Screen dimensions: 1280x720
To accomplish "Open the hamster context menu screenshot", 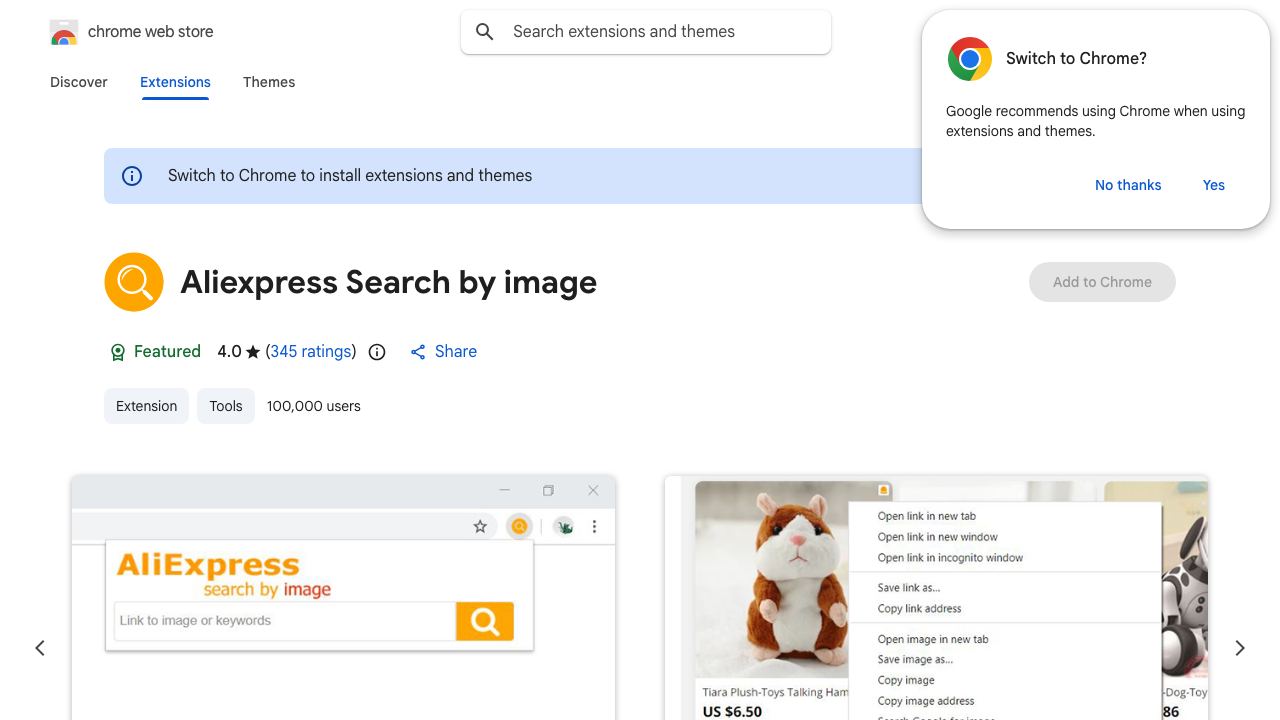I will 937,598.
